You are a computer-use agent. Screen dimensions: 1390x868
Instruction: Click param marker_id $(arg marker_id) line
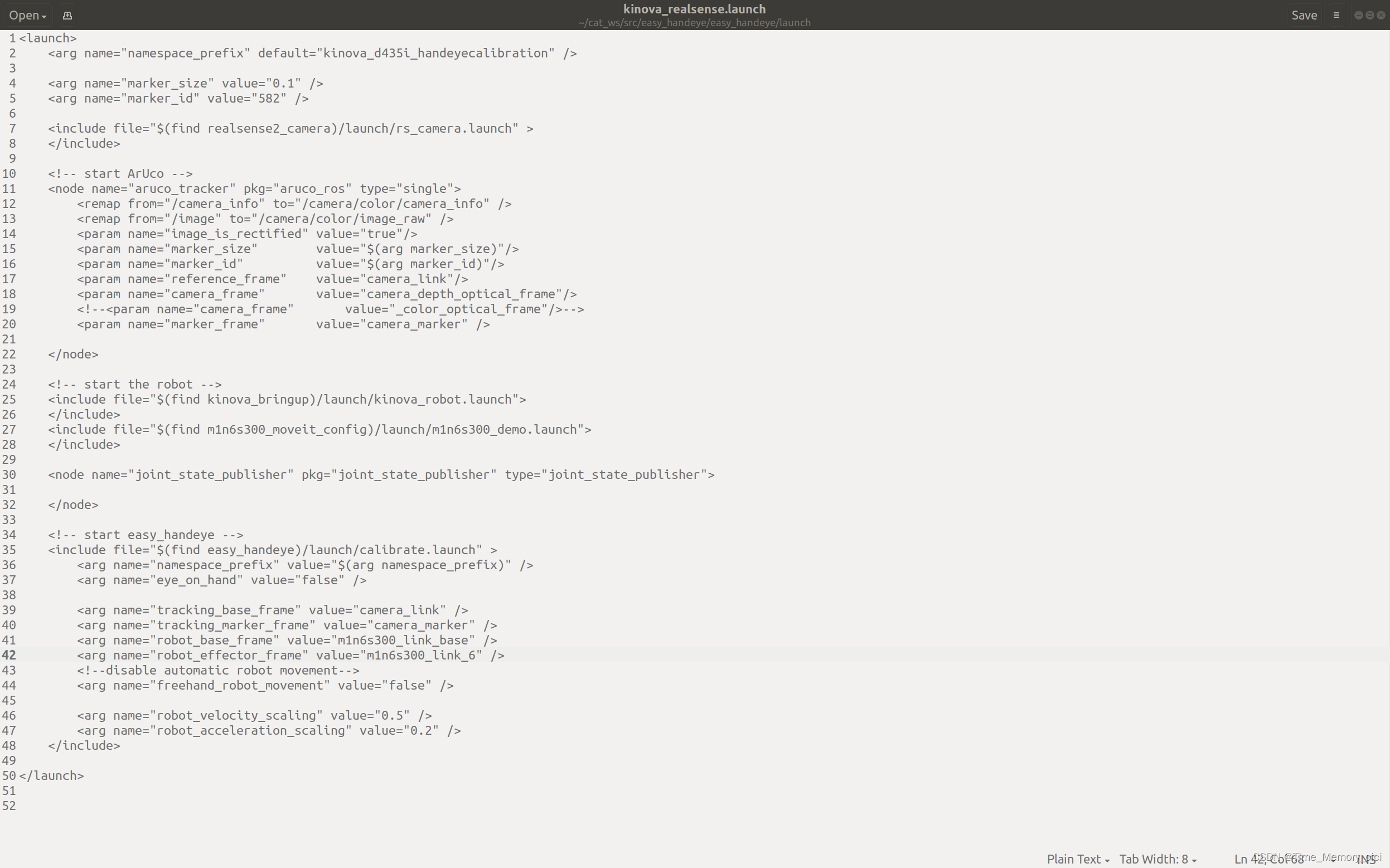tap(290, 264)
